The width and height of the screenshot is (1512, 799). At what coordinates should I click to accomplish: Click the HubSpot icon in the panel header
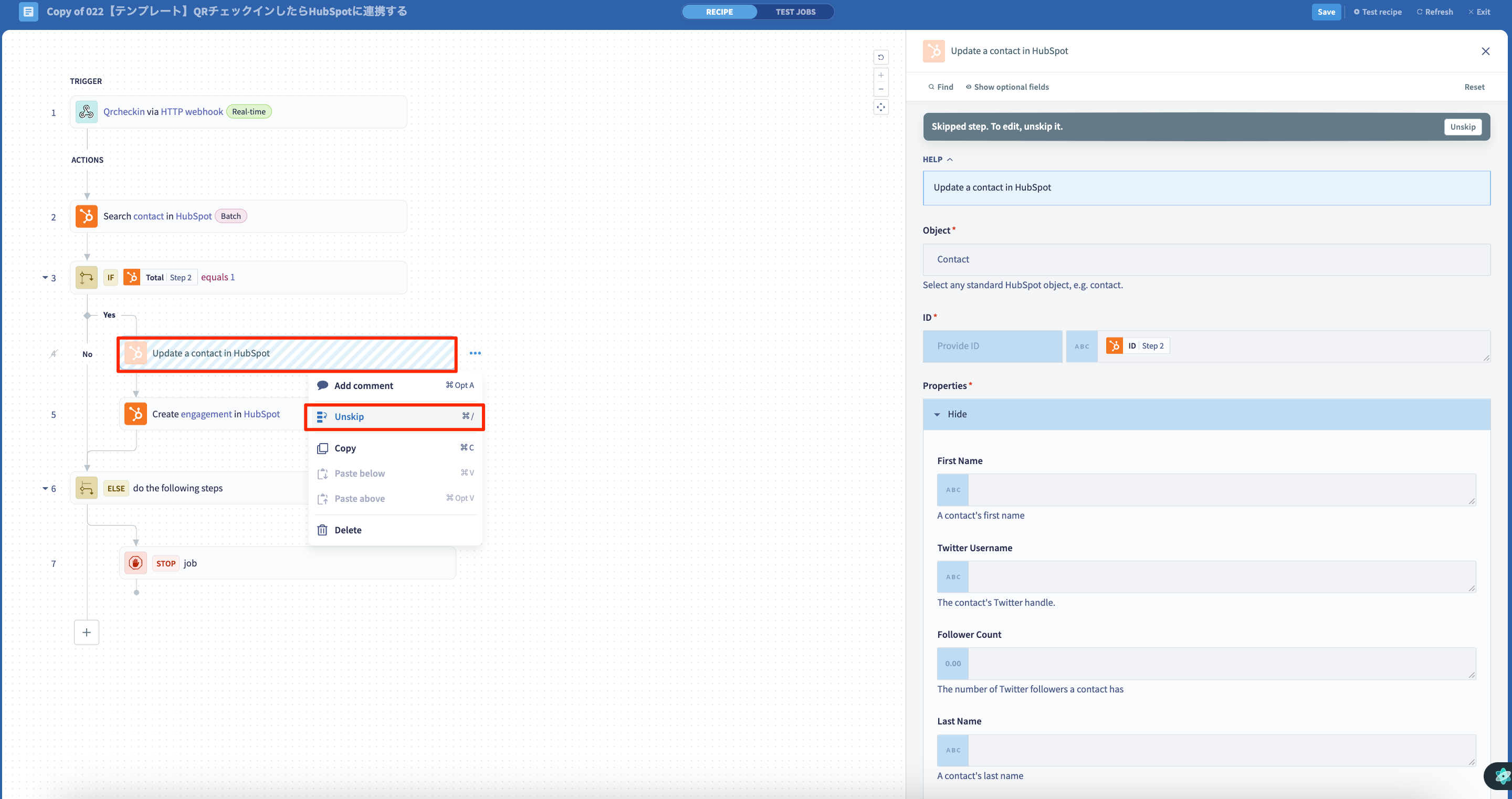point(933,51)
